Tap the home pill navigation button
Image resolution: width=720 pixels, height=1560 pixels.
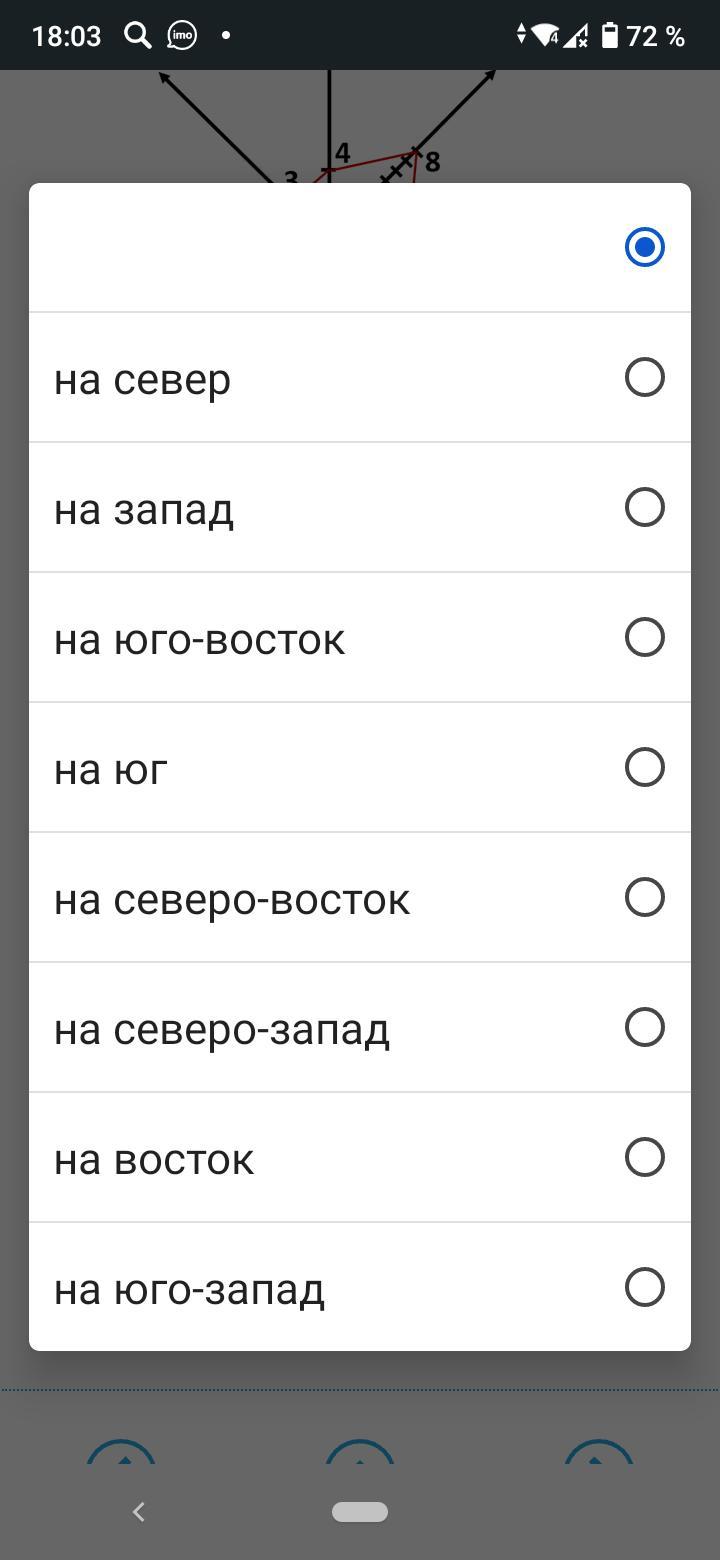(x=360, y=1512)
